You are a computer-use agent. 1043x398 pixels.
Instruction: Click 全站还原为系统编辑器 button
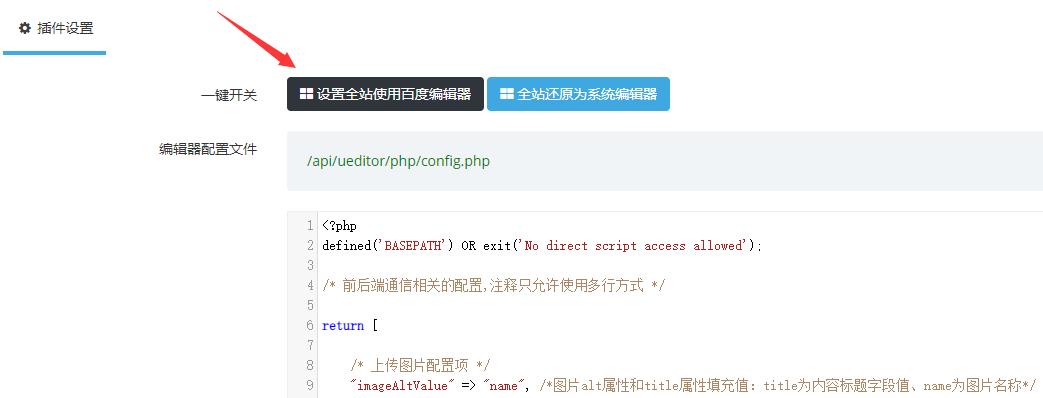tap(578, 94)
